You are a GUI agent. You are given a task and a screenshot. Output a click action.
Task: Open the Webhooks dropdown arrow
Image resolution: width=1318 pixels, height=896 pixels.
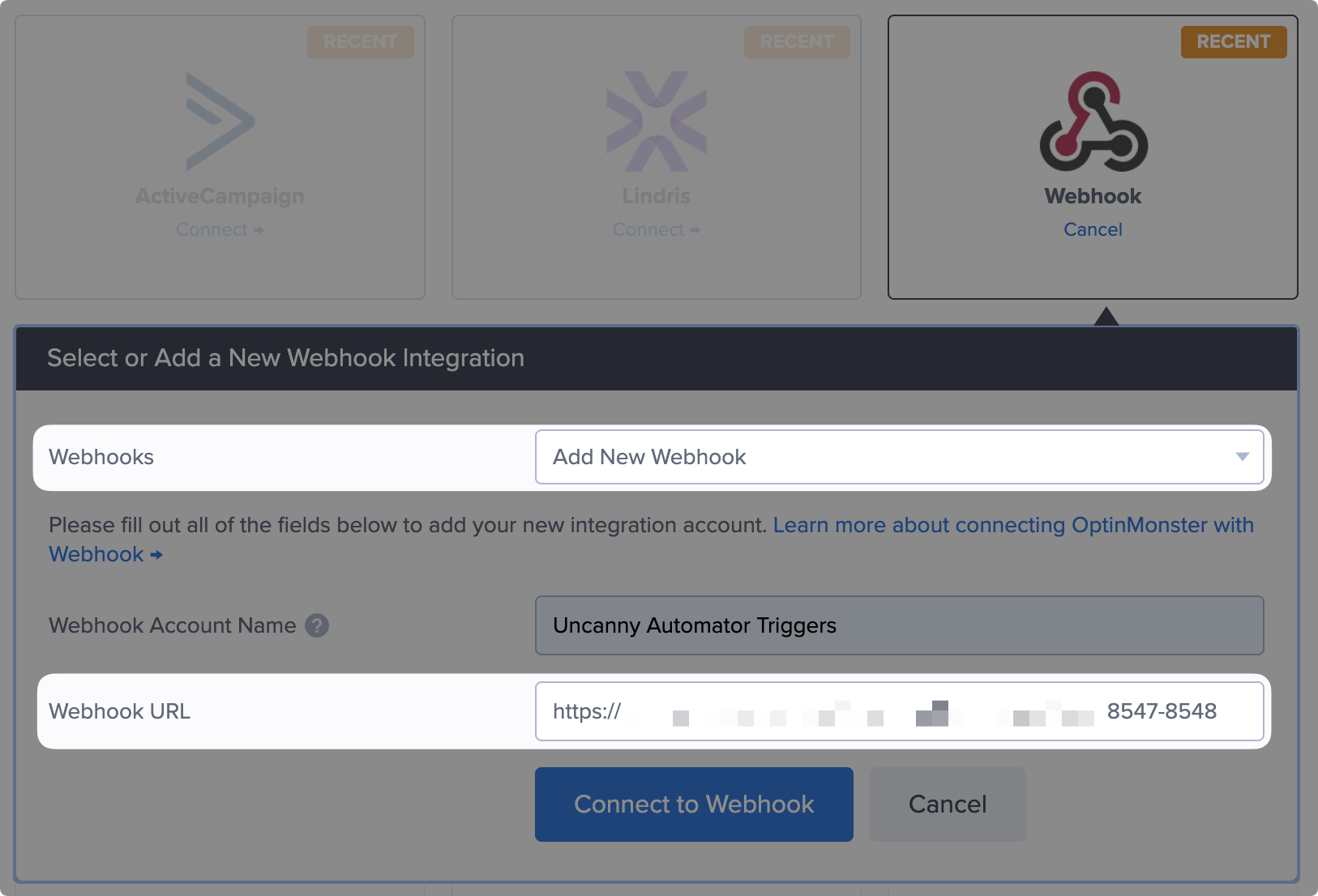click(x=1242, y=457)
